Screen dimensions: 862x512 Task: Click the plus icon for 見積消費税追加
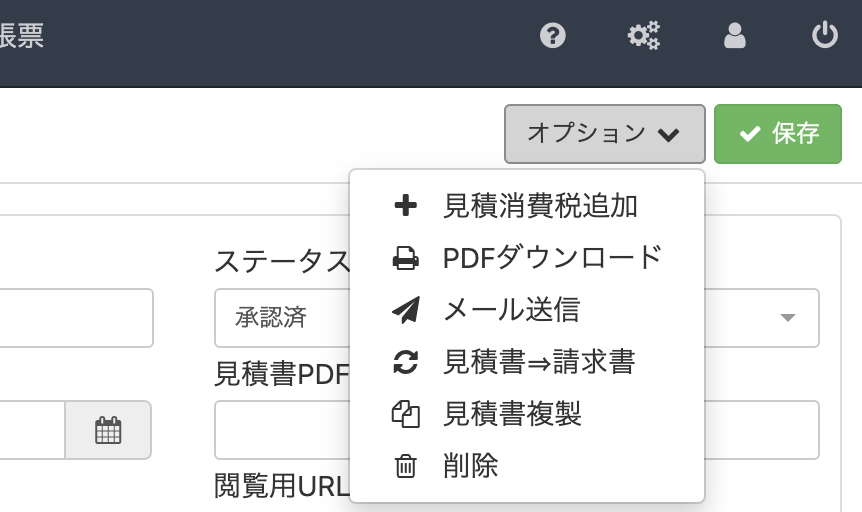tap(405, 206)
